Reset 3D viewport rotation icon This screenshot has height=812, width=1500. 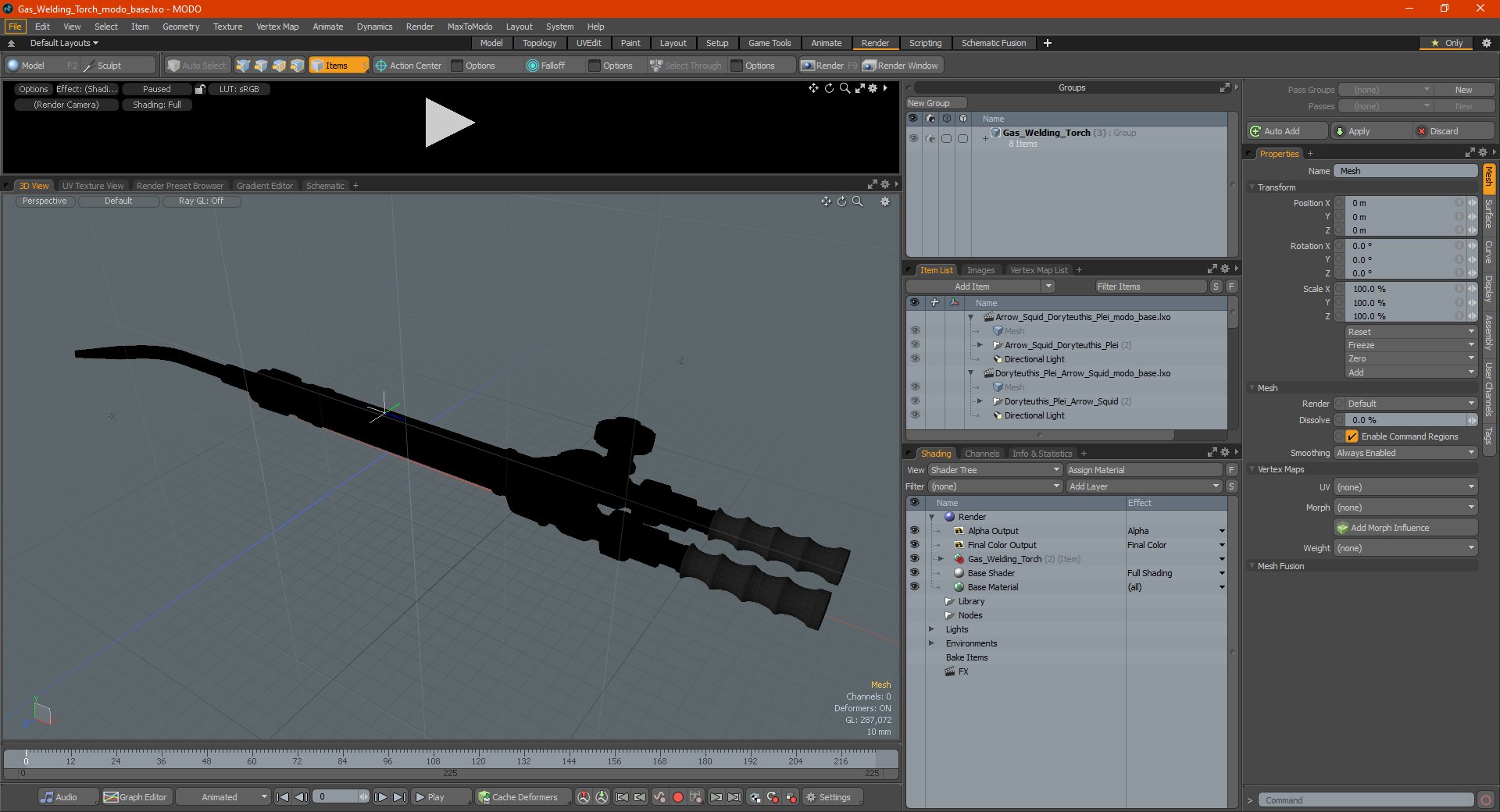841,201
